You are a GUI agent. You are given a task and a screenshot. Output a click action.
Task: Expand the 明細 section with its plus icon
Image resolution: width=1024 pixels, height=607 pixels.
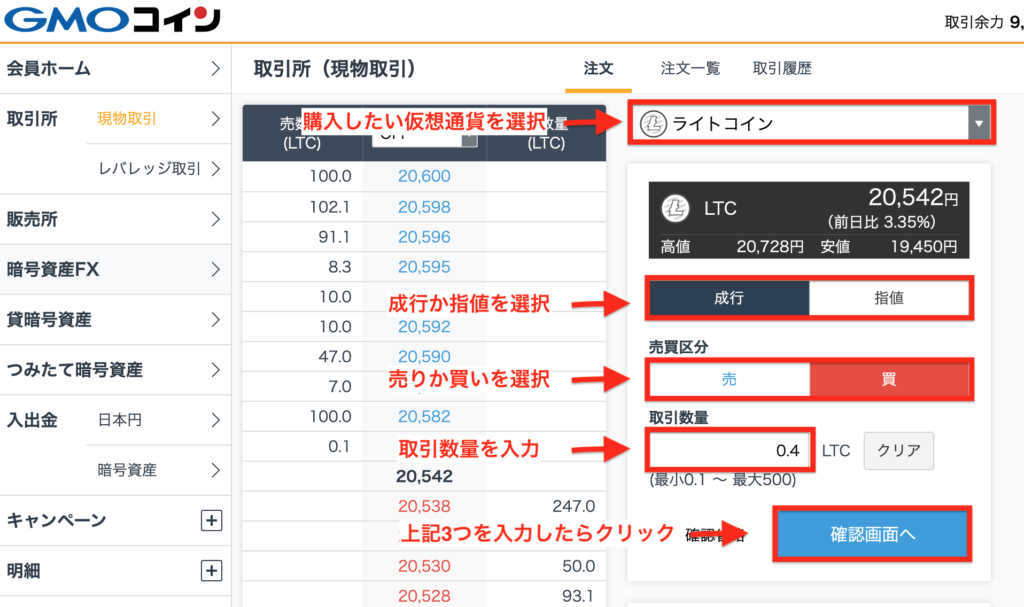pyautogui.click(x=211, y=570)
